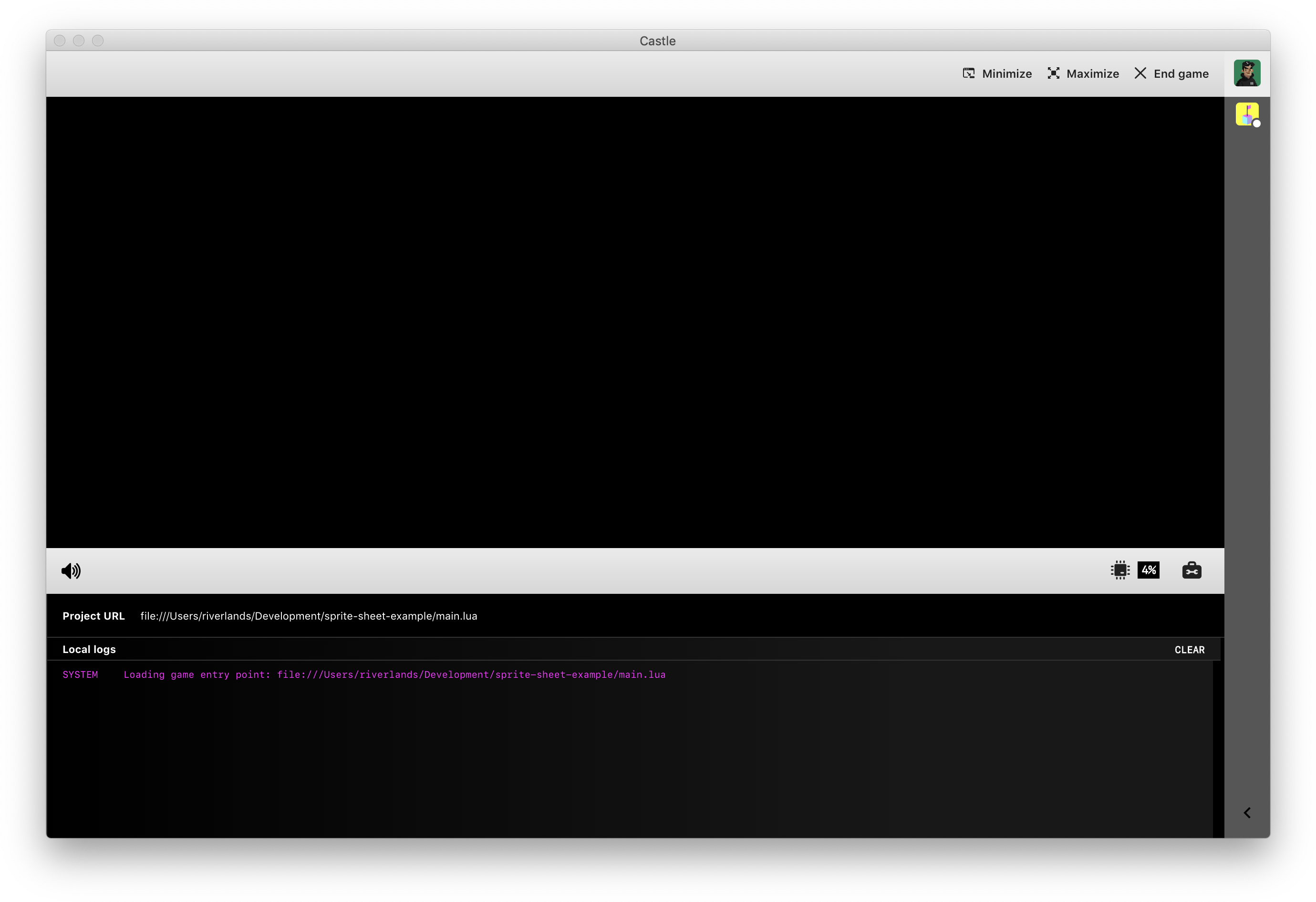Click the Project URL label

[x=93, y=616]
